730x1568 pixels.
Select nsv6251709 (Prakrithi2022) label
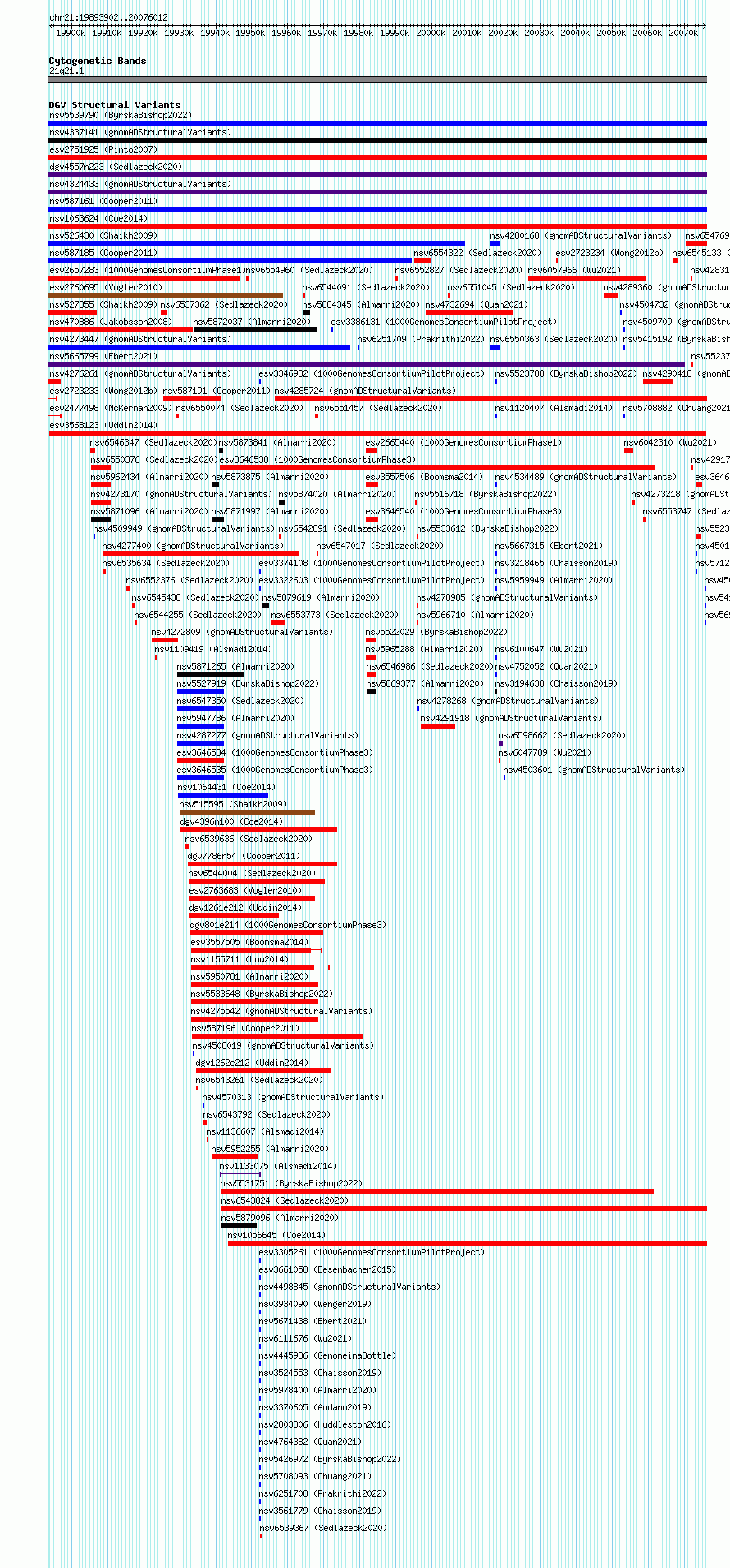tap(421, 339)
